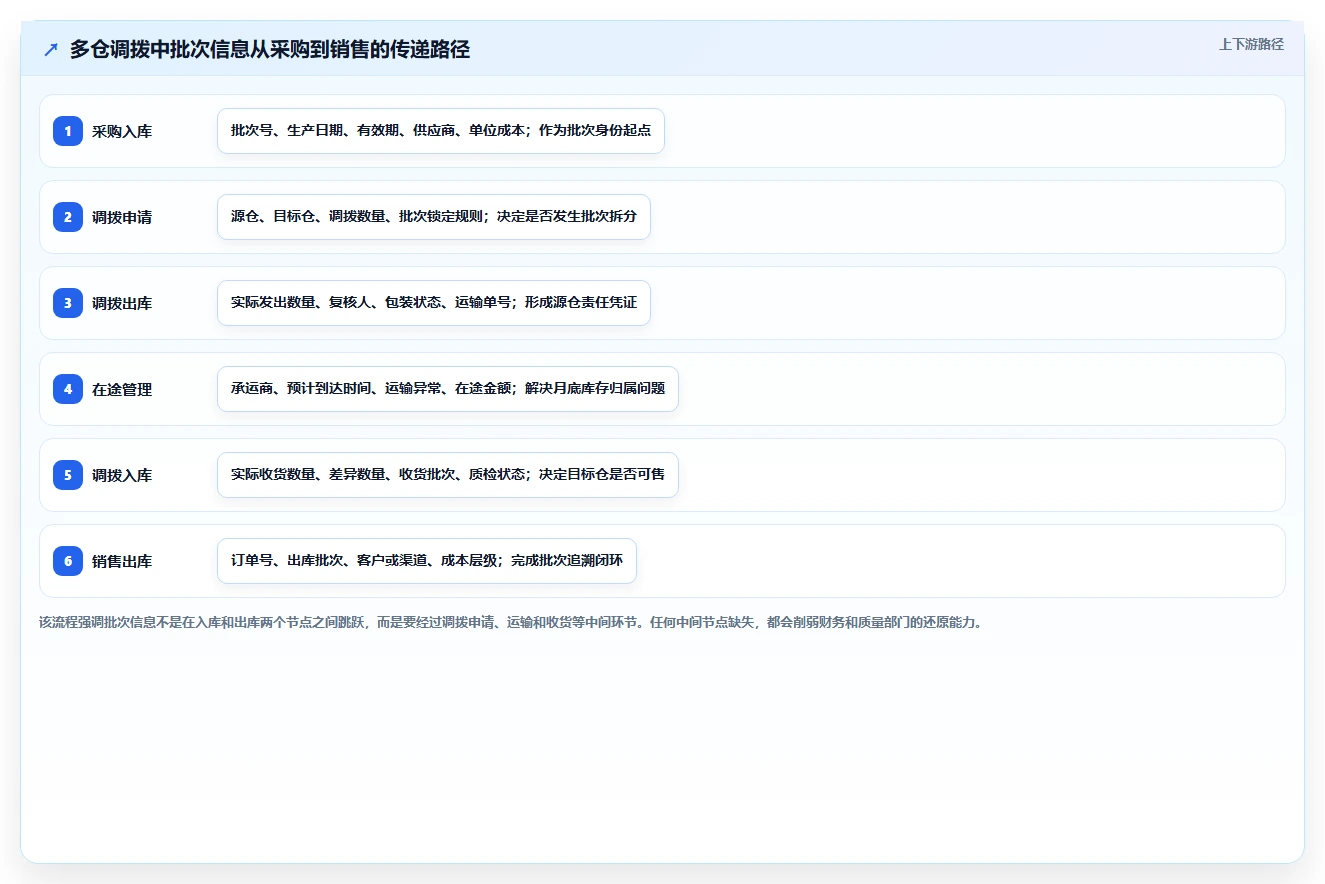
Task: Click the title 多仓调拨中批次信息从采购到销售的传递路径
Action: (x=270, y=50)
